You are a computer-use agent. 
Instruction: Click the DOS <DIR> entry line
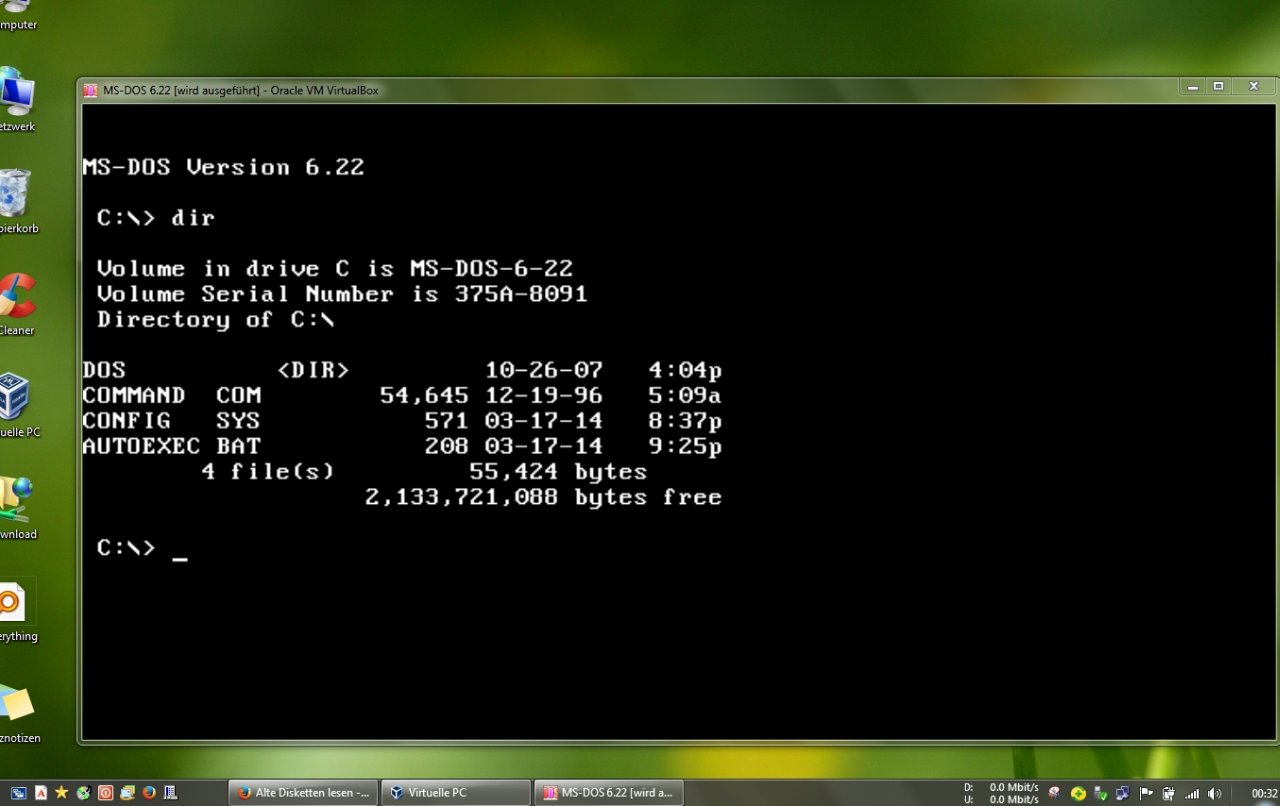tap(402, 370)
